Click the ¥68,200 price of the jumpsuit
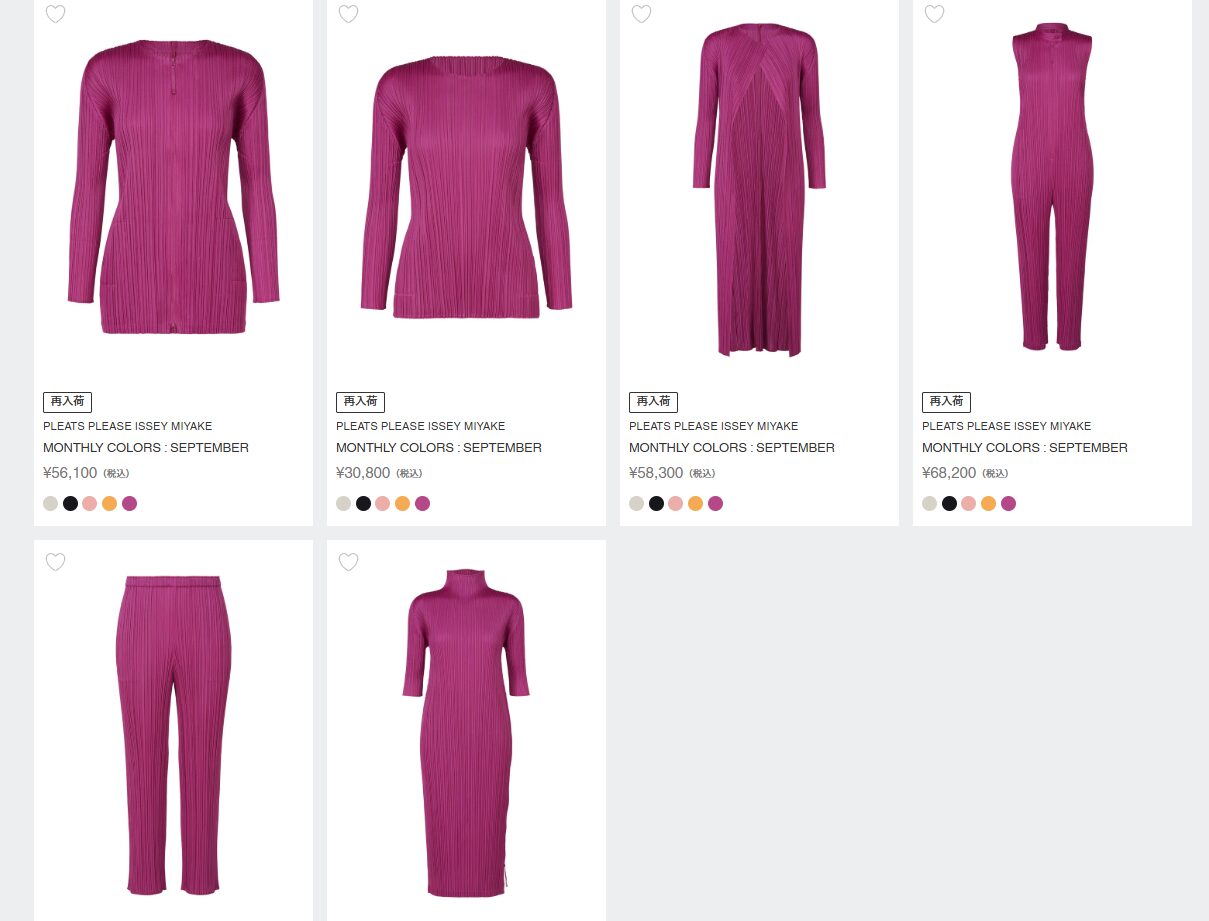This screenshot has height=921, width=1209. 949,473
